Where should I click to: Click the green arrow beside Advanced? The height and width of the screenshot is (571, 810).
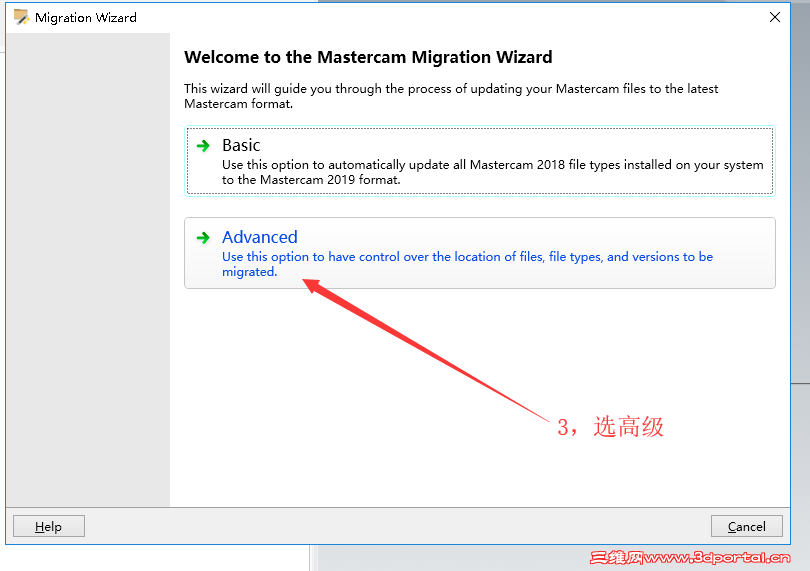pos(204,238)
